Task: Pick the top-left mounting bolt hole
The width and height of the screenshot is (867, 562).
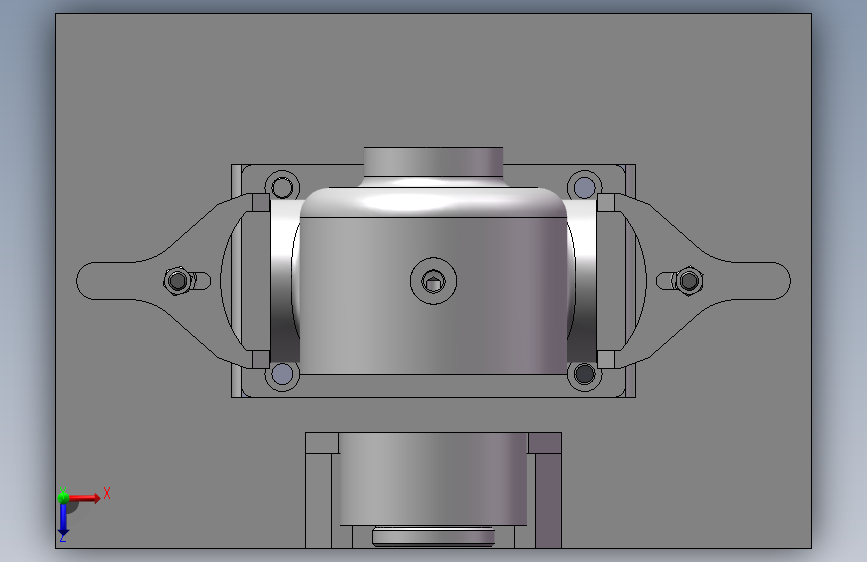Action: point(283,188)
